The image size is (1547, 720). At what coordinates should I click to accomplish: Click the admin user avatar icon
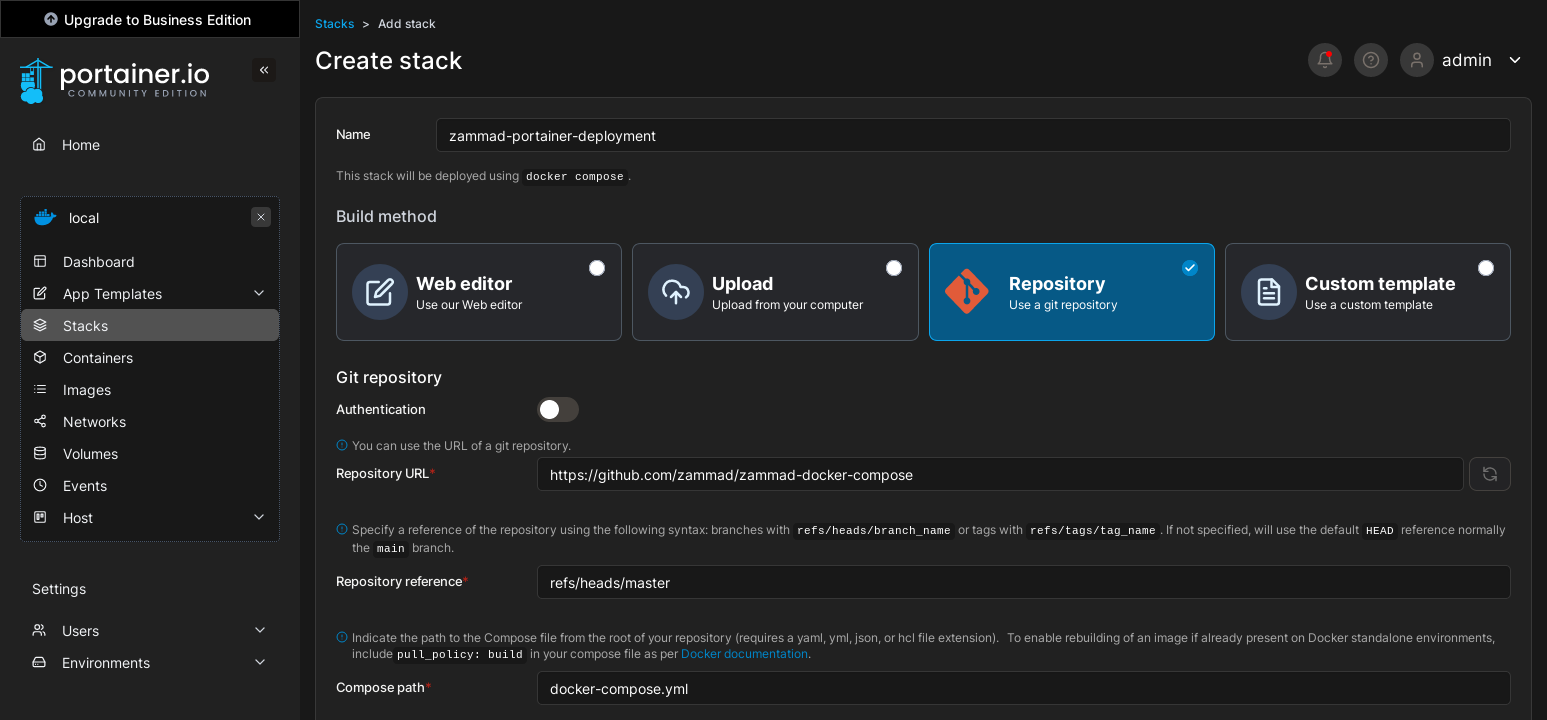tap(1417, 60)
